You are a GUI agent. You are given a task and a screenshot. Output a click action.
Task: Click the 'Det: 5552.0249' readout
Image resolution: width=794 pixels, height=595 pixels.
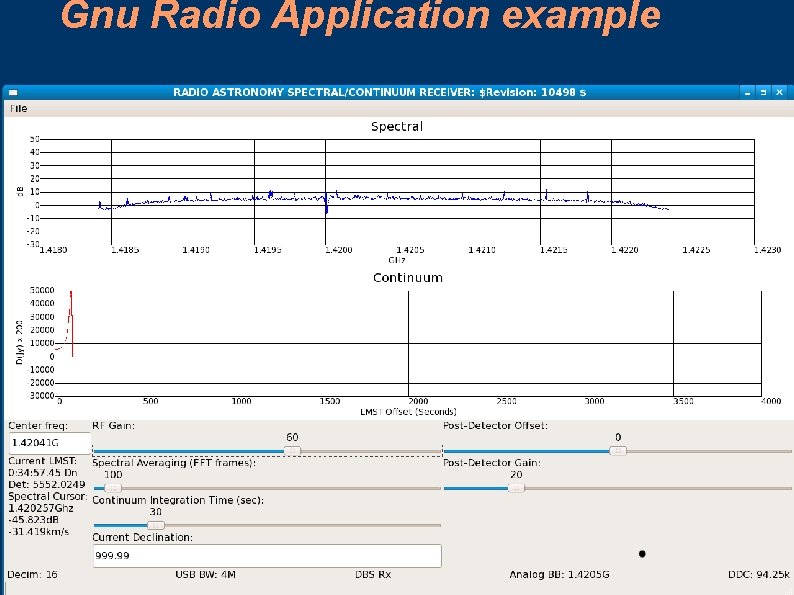point(47,485)
